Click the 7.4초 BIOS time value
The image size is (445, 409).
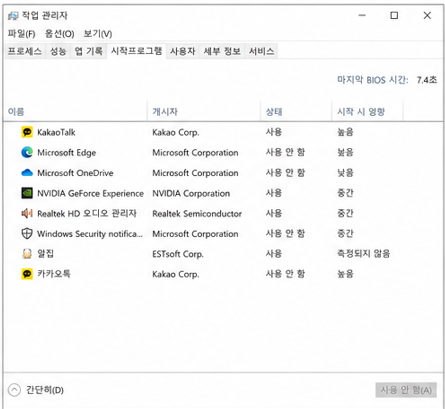point(427,80)
